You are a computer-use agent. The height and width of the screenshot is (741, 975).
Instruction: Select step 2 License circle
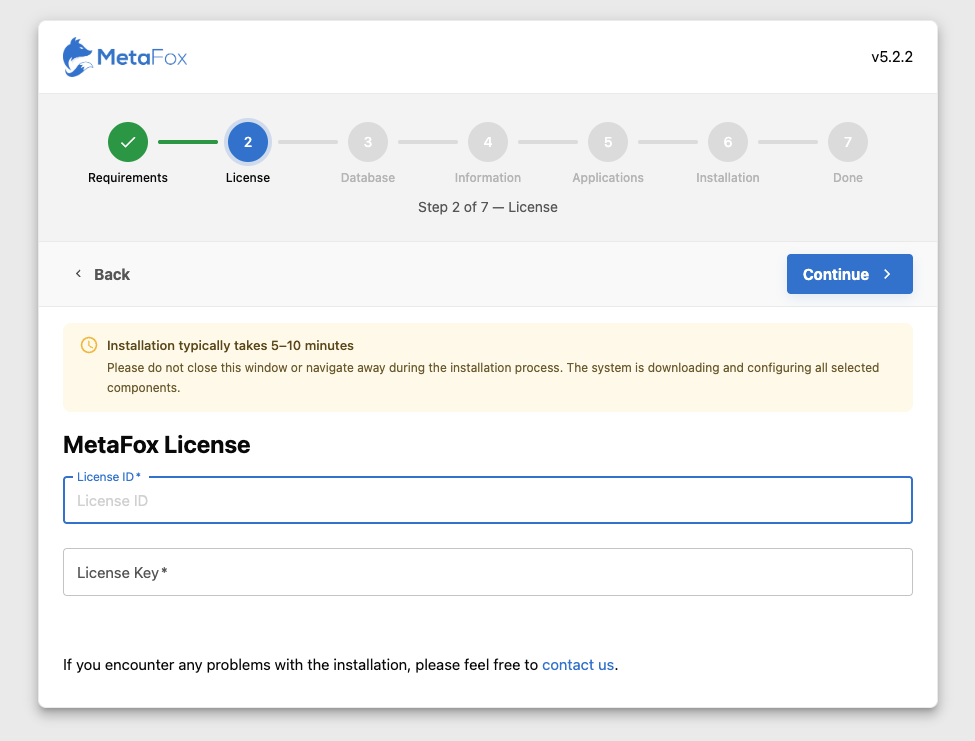click(x=248, y=142)
